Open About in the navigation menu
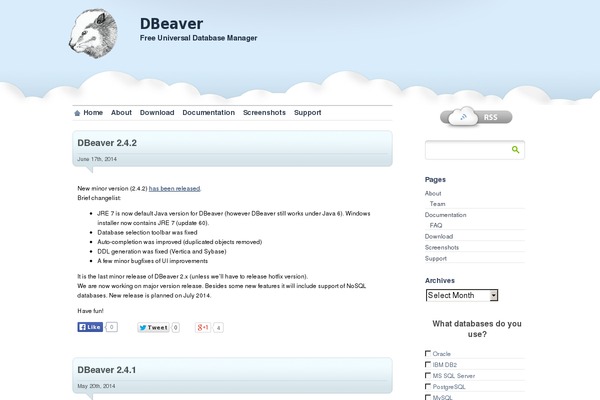This screenshot has width=600, height=400. tap(121, 113)
